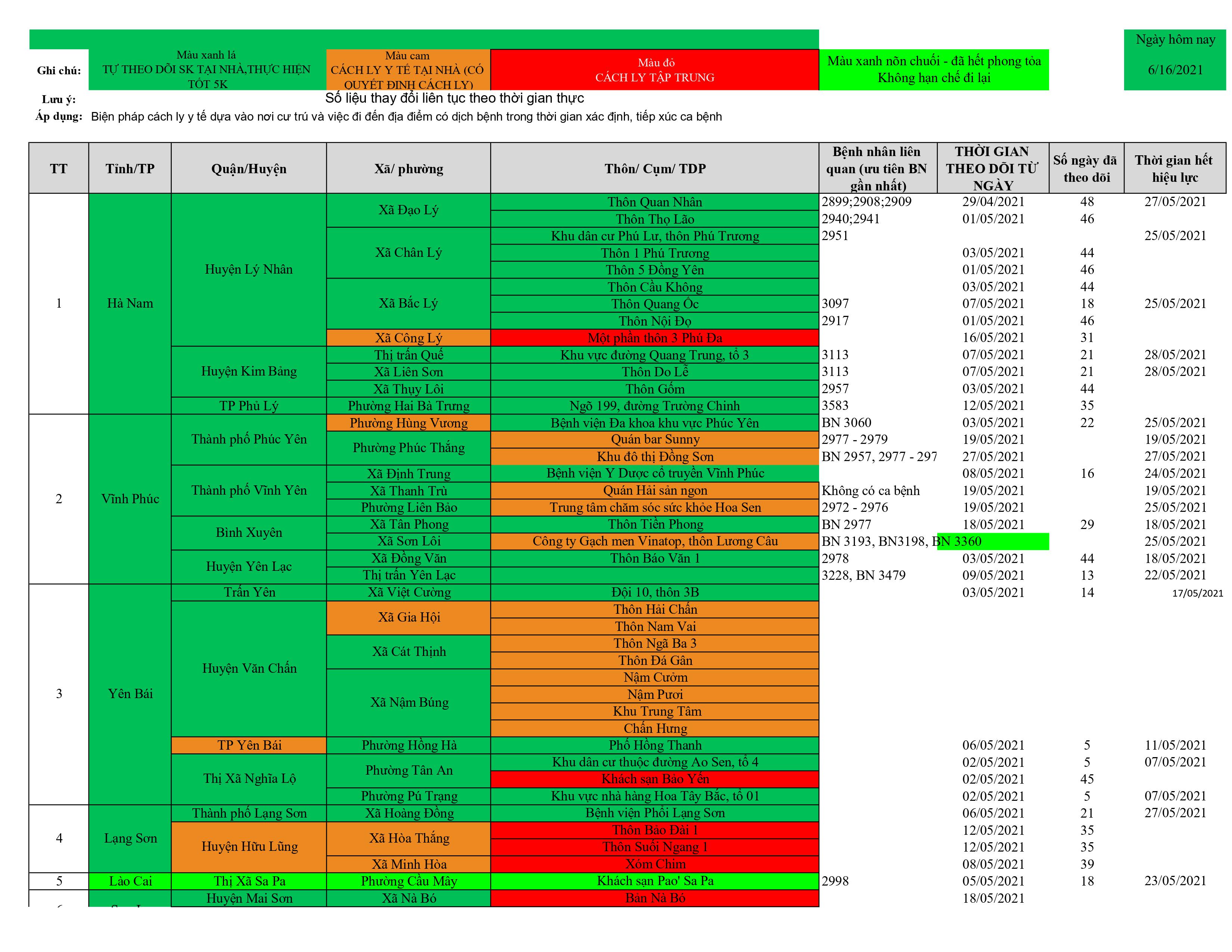This screenshot has height=952, width=1232.
Task: Select the Quận/Huyện column header
Action: 249,169
